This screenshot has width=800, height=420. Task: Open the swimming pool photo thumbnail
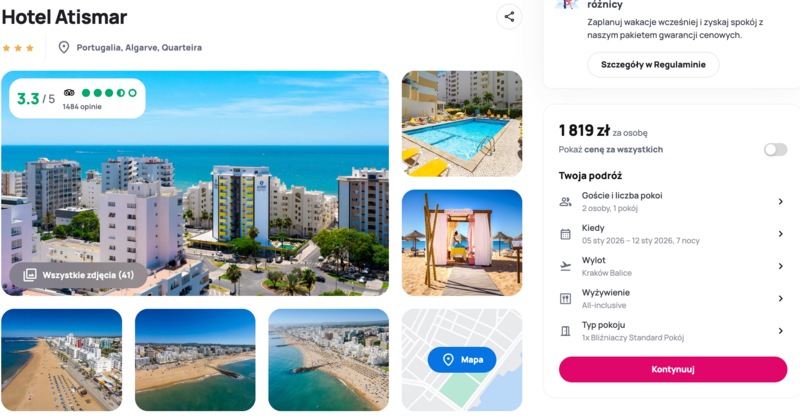tap(462, 123)
